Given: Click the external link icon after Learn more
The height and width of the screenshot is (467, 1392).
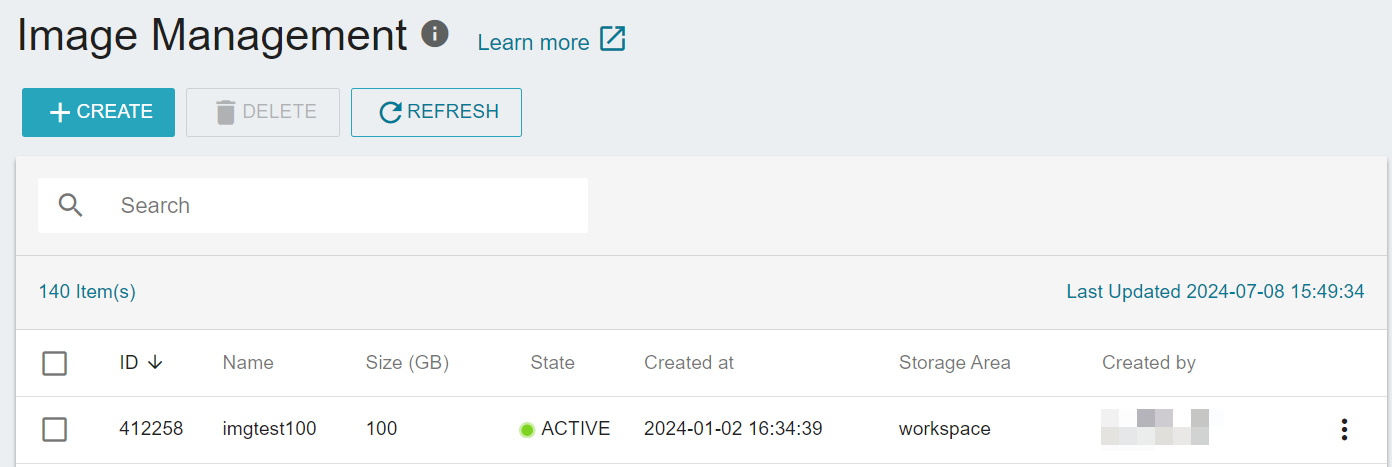Looking at the screenshot, I should 612,40.
